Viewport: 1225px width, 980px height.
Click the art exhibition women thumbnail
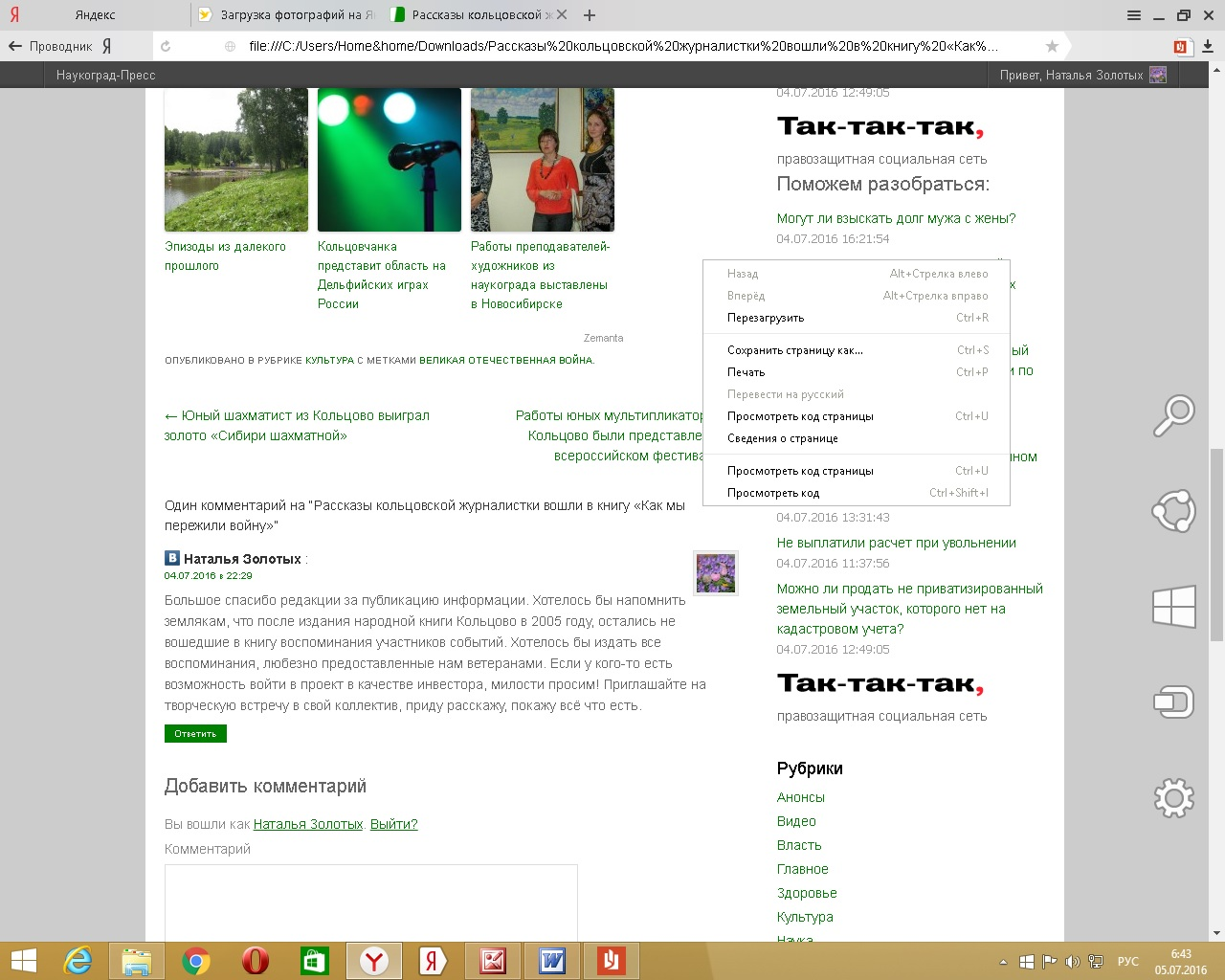pos(543,160)
